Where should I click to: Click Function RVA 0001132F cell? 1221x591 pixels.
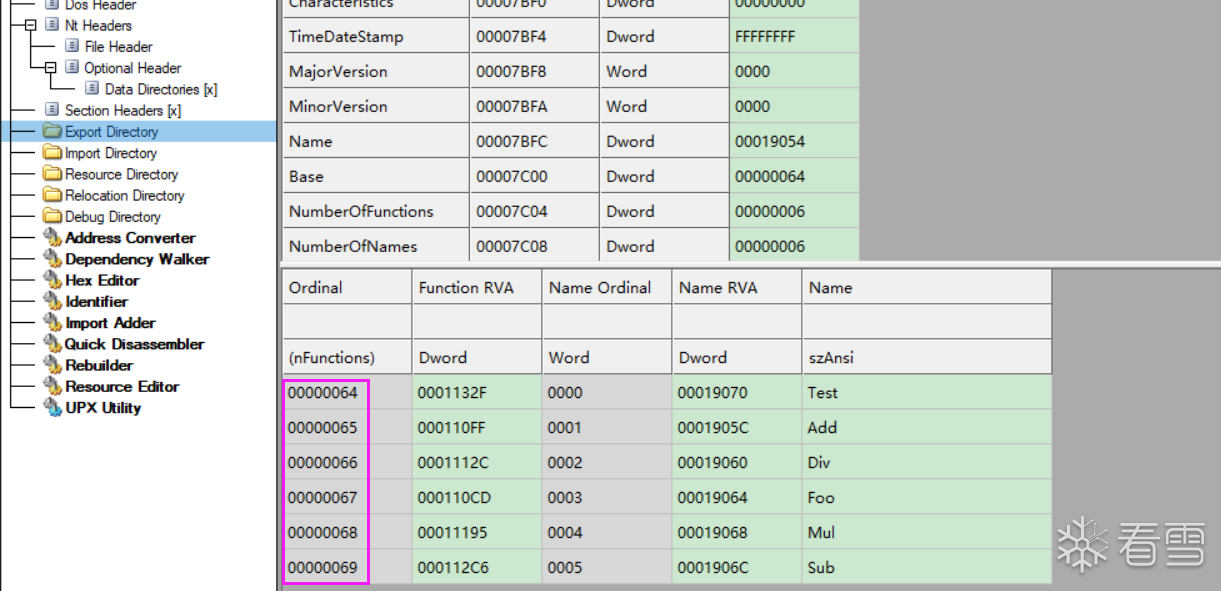(x=477, y=392)
